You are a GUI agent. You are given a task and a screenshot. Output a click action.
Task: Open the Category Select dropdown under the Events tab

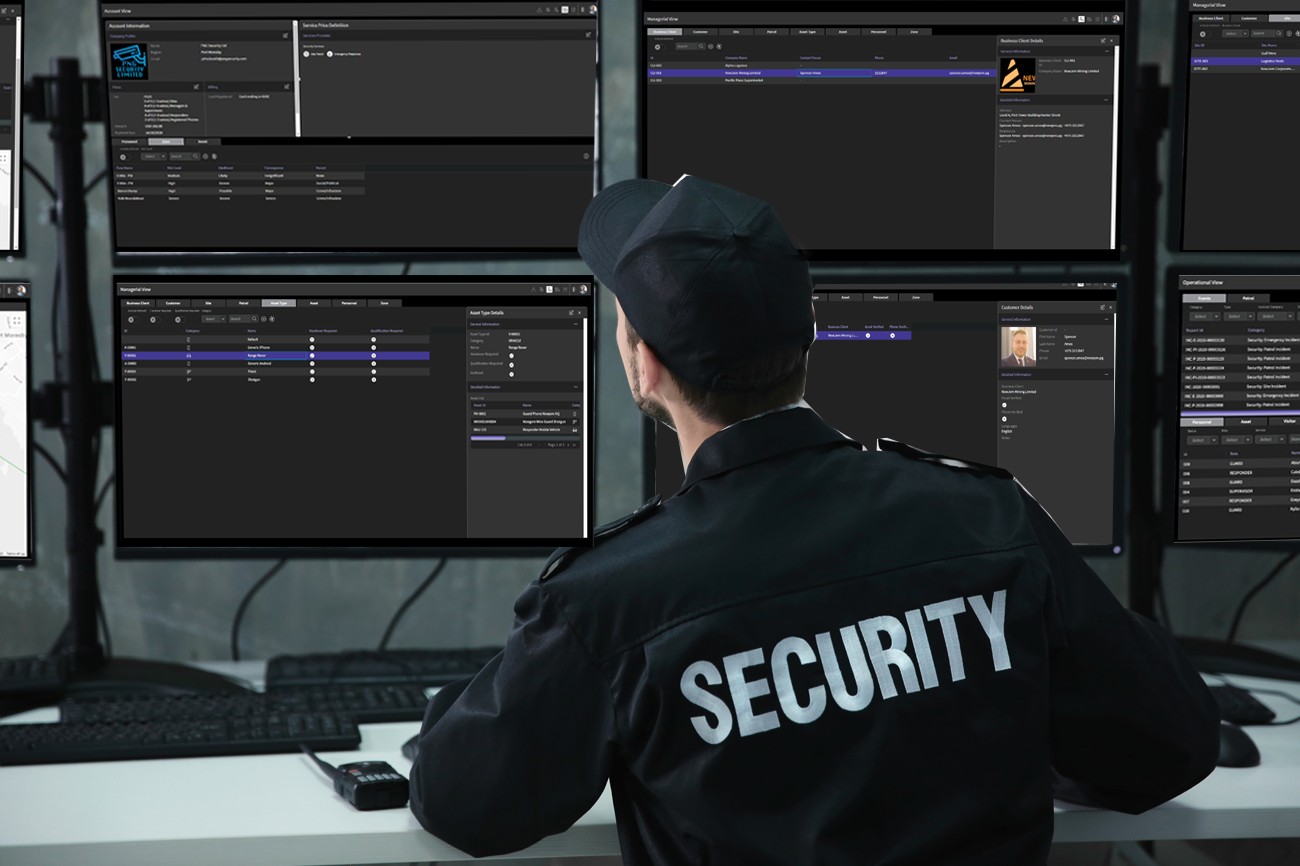click(x=1204, y=316)
